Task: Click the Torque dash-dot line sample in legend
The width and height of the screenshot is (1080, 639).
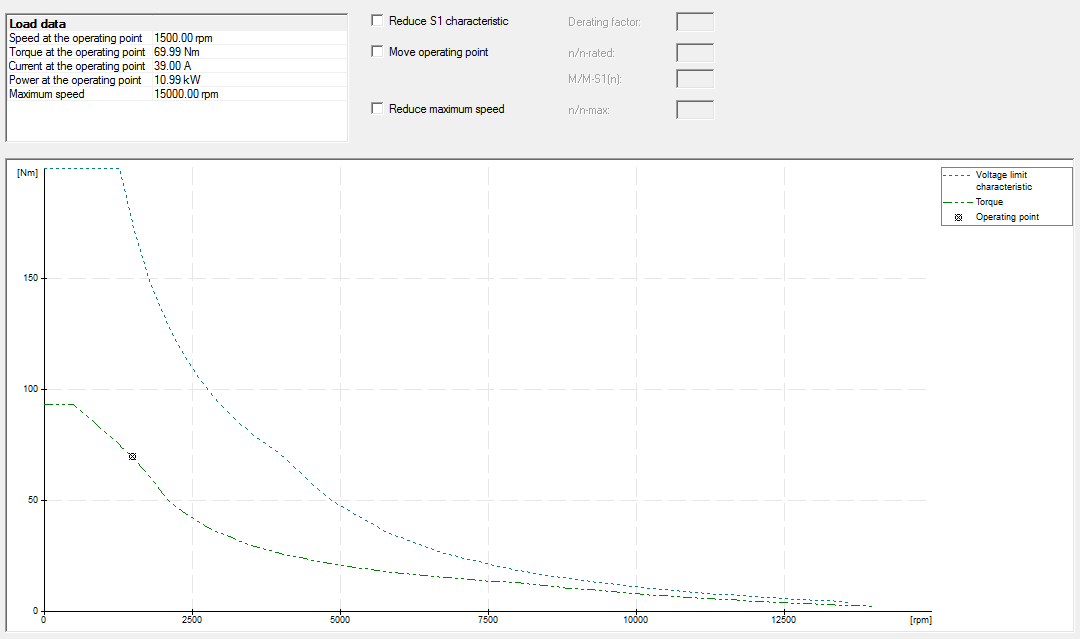Action: click(x=958, y=202)
